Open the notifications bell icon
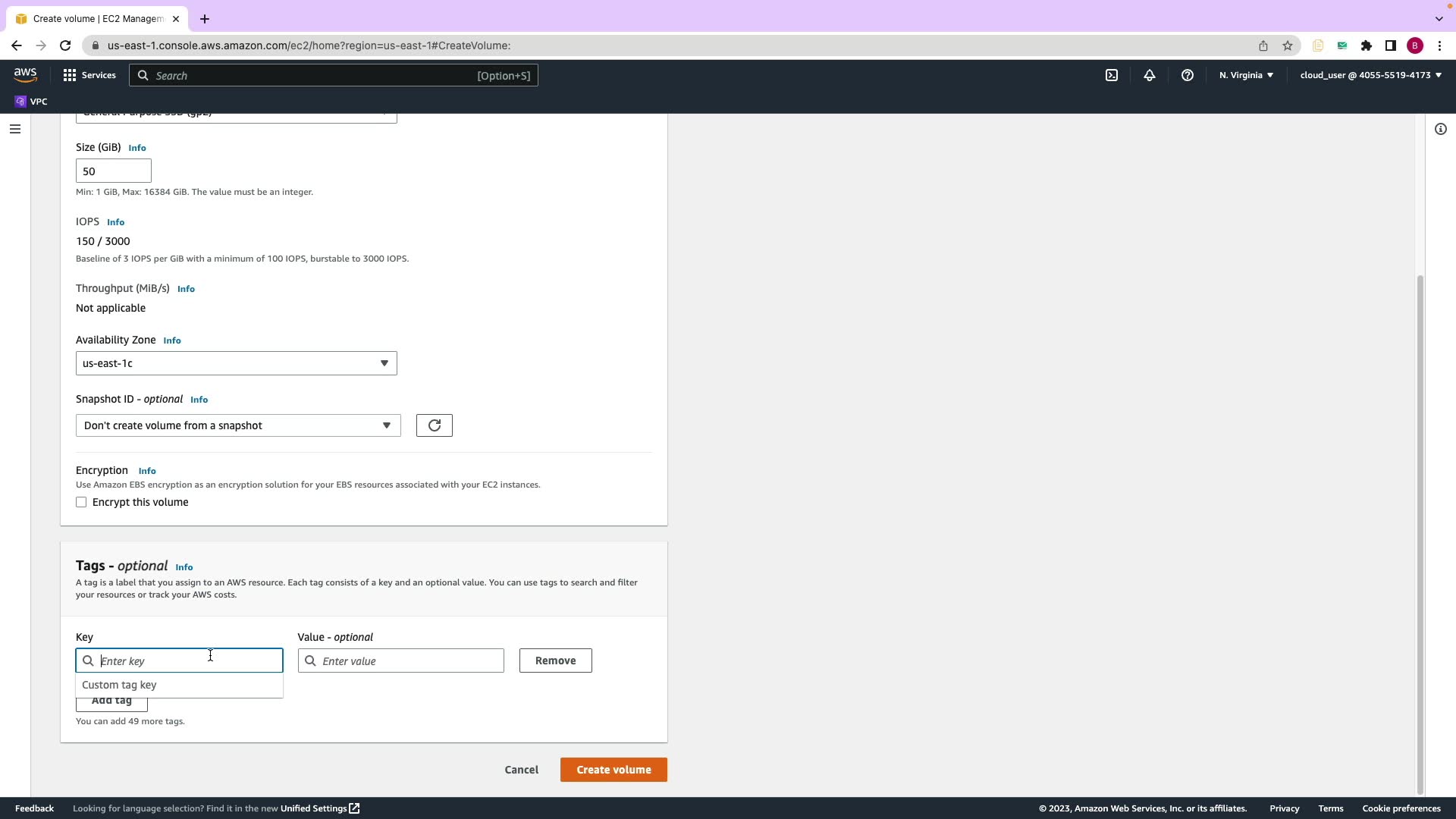This screenshot has height=819, width=1456. pos(1149,75)
